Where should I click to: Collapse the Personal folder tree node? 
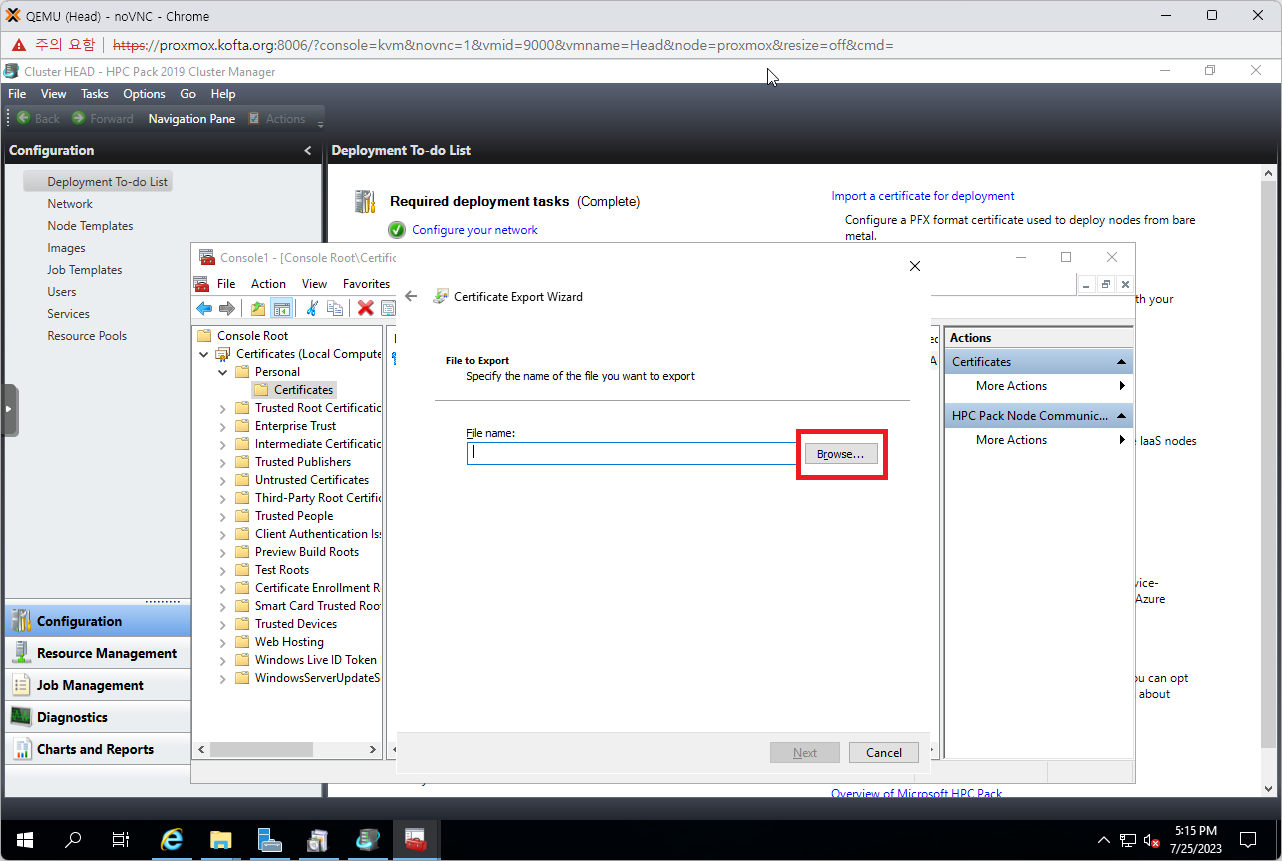(x=223, y=372)
